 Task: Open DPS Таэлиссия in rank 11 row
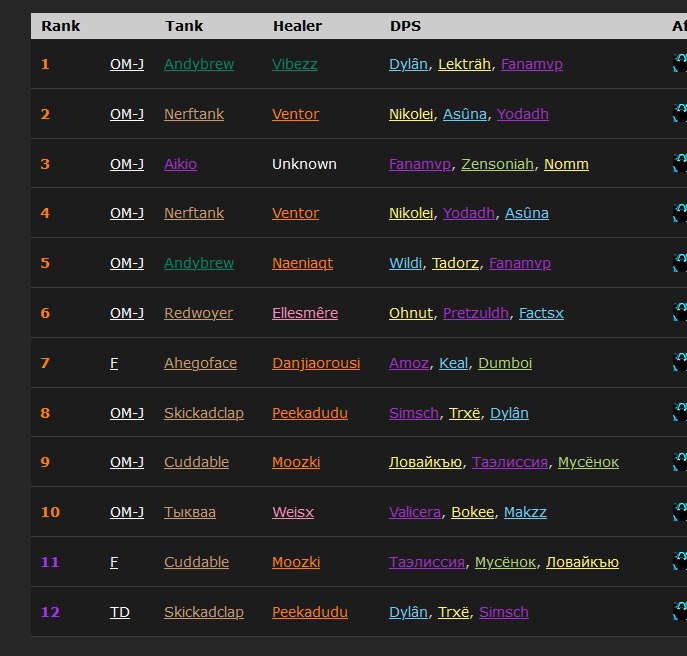427,562
